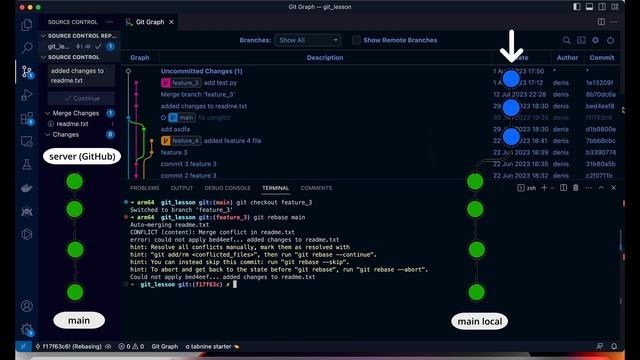Image resolution: width=640 pixels, height=360 pixels.
Task: Split the terminal
Action: (x=563, y=188)
